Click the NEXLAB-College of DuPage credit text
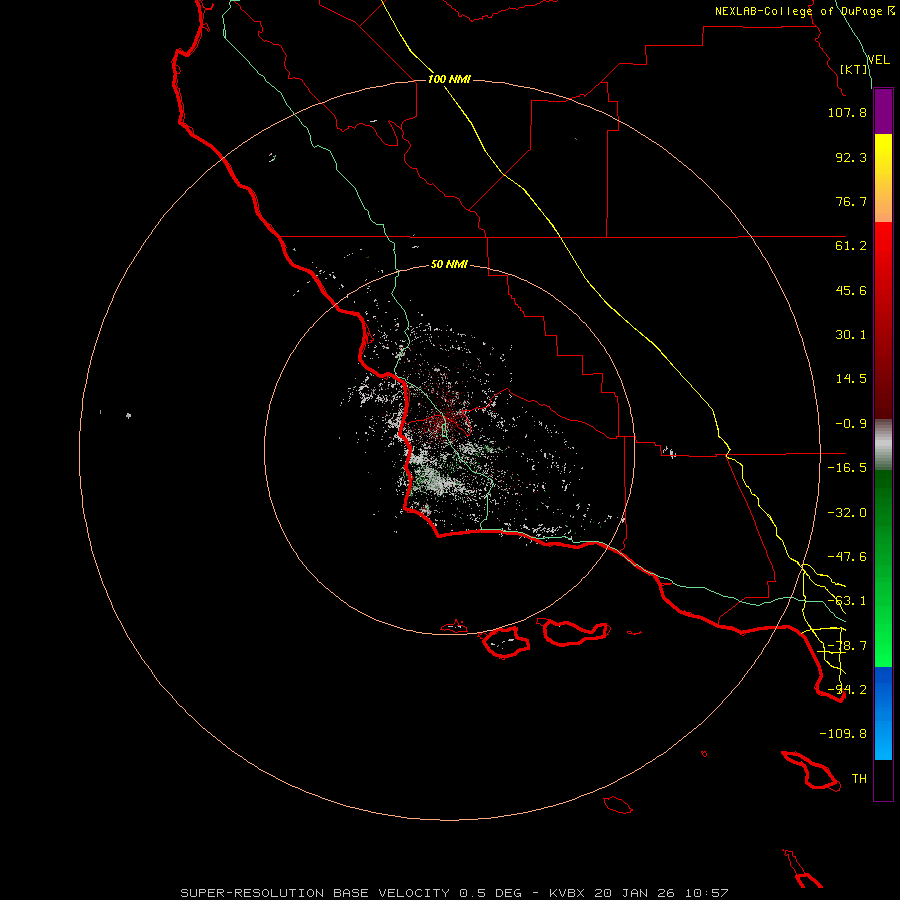900x900 pixels. tap(804, 11)
